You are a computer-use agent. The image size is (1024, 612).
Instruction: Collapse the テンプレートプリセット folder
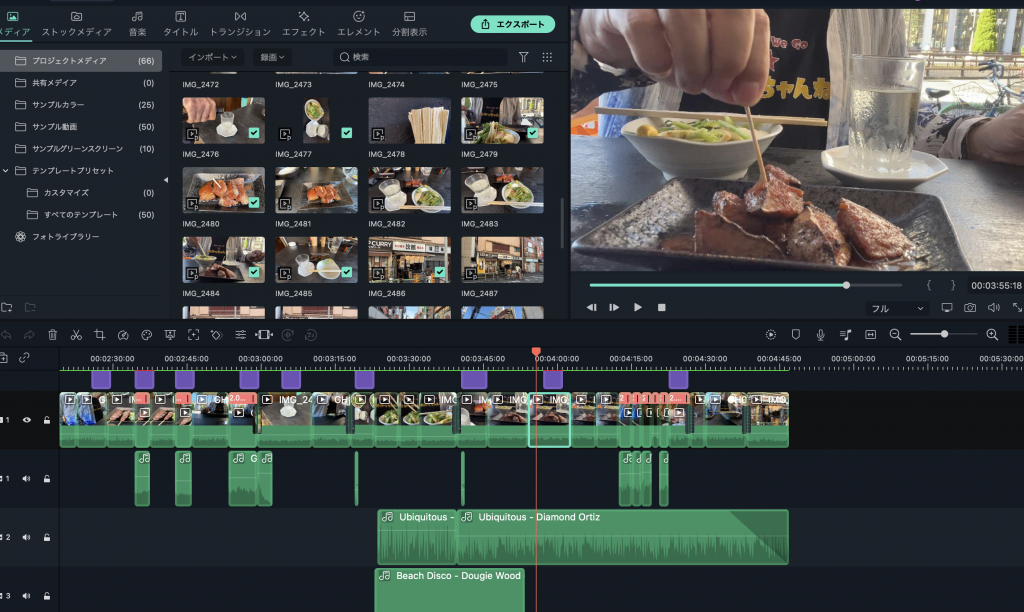tap(6, 170)
